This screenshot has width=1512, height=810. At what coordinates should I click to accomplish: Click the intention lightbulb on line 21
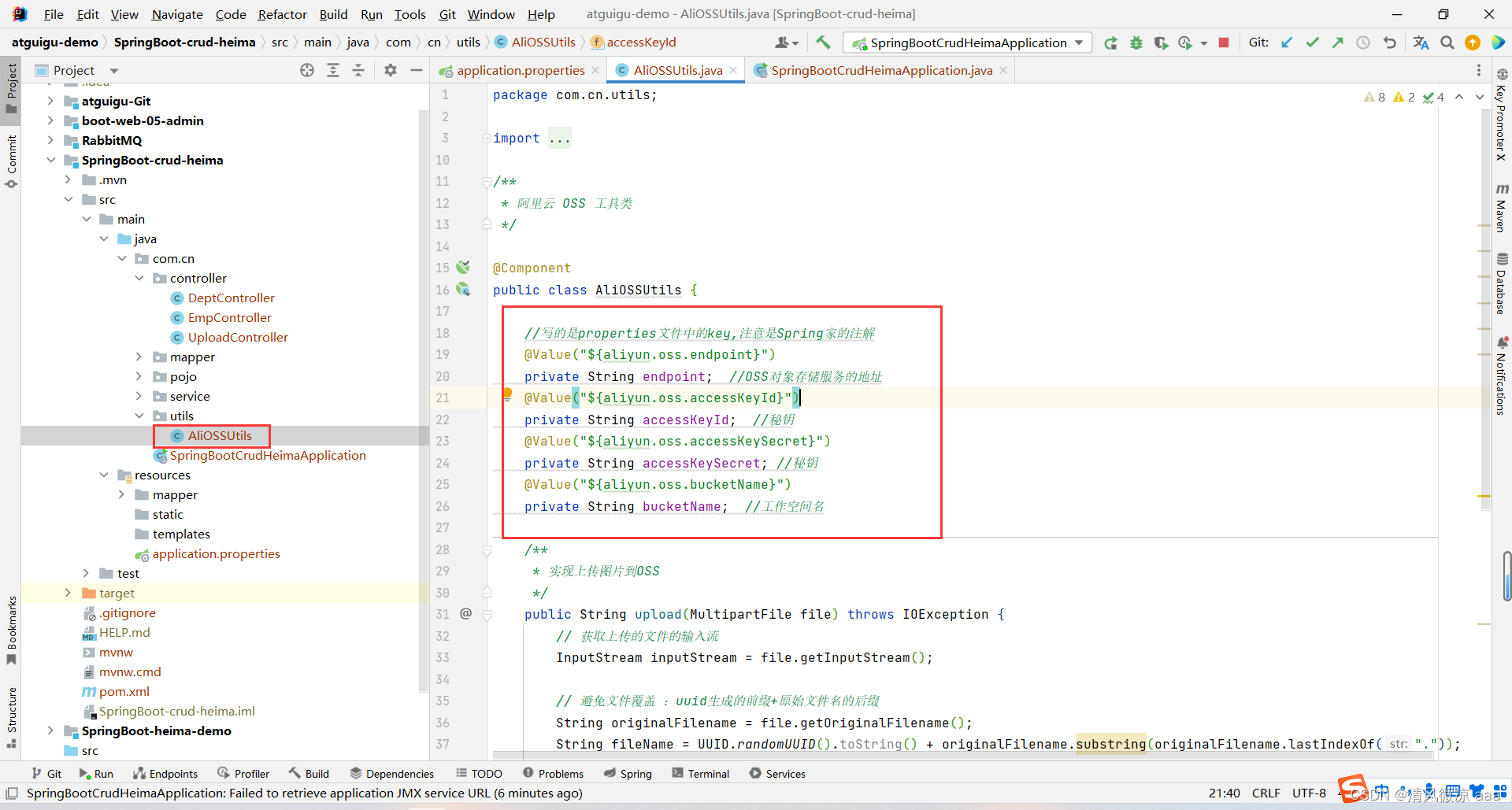[x=507, y=394]
